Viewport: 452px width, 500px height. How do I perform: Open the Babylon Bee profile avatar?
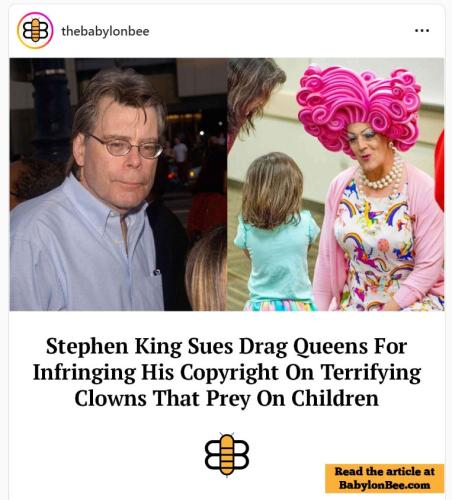(x=35, y=30)
